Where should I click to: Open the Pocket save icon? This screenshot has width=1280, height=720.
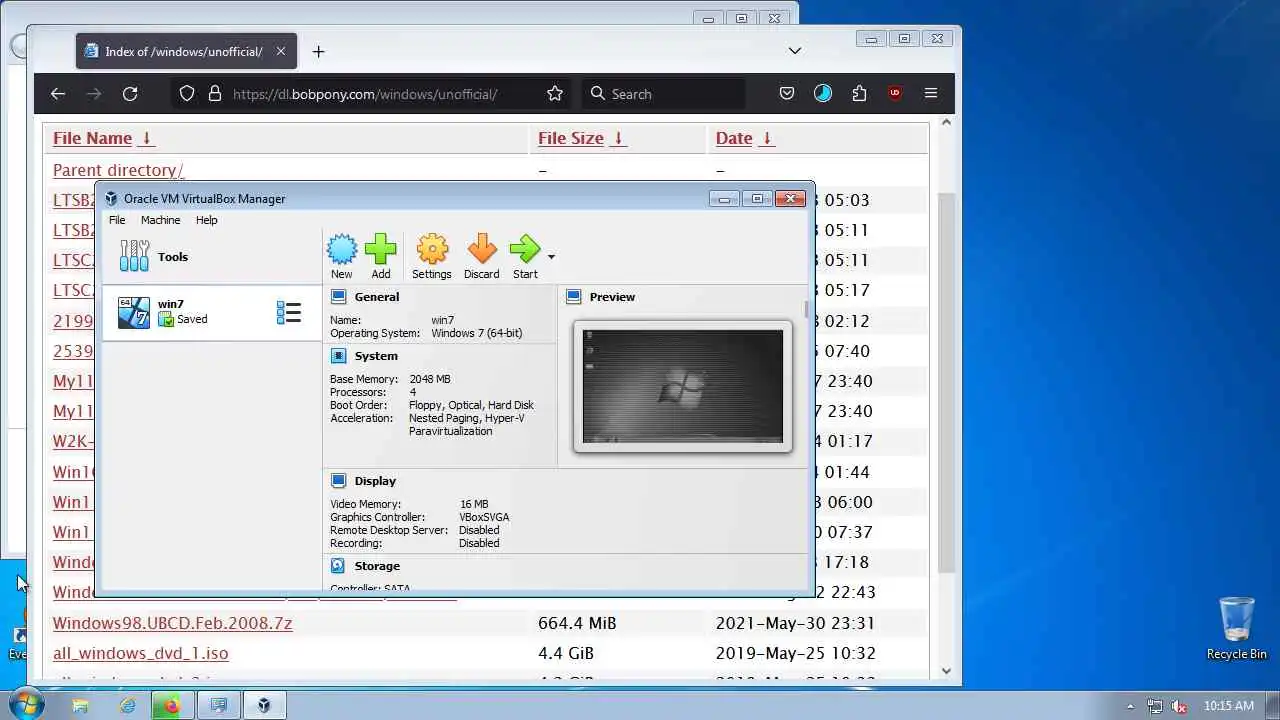coord(787,94)
